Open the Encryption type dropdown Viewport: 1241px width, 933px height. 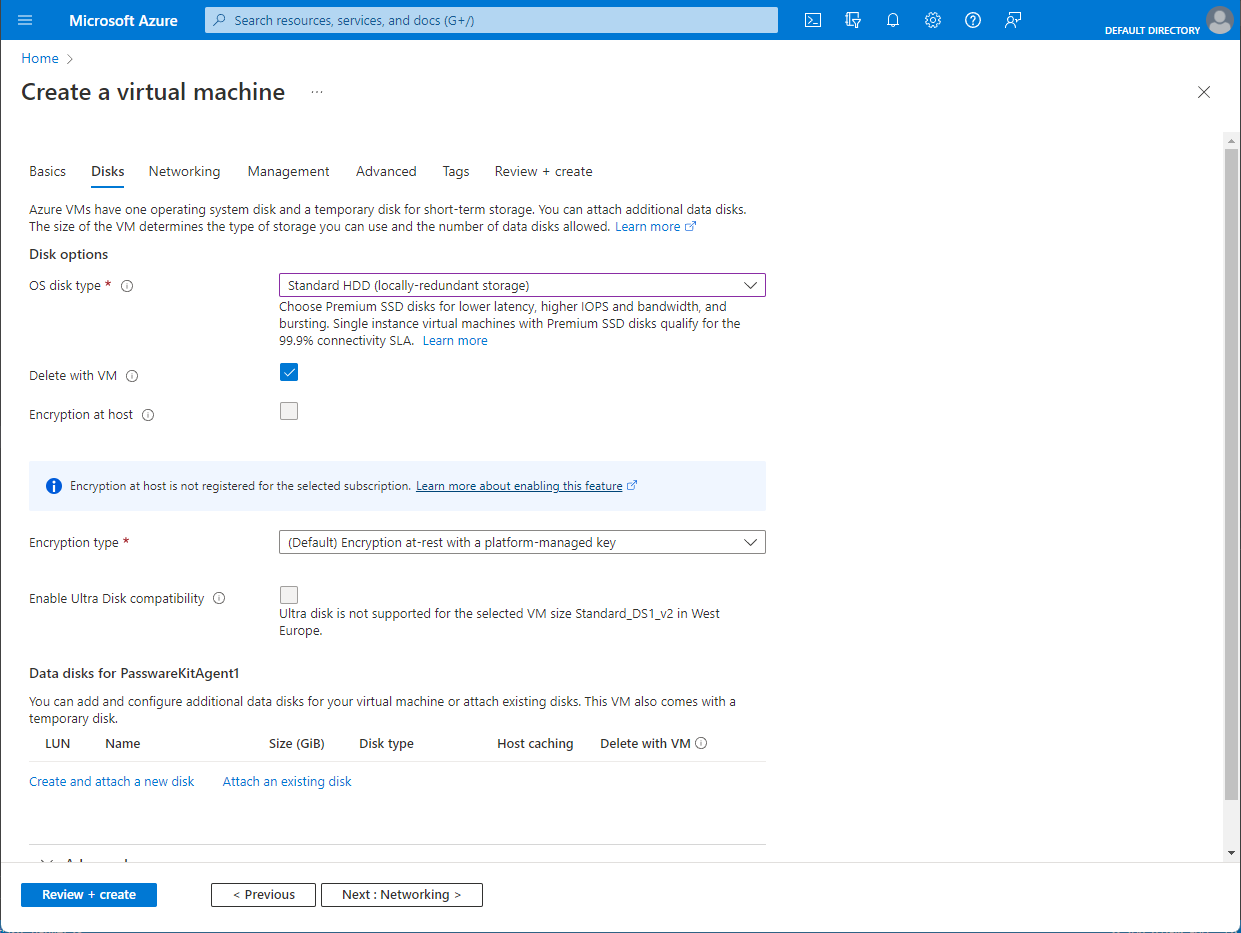(x=522, y=542)
